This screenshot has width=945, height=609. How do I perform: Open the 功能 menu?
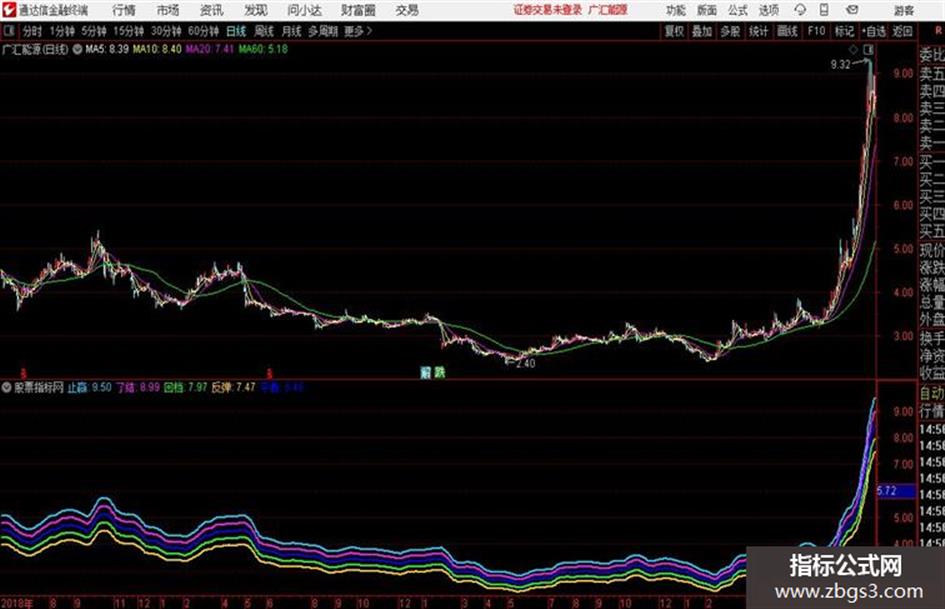[x=676, y=10]
